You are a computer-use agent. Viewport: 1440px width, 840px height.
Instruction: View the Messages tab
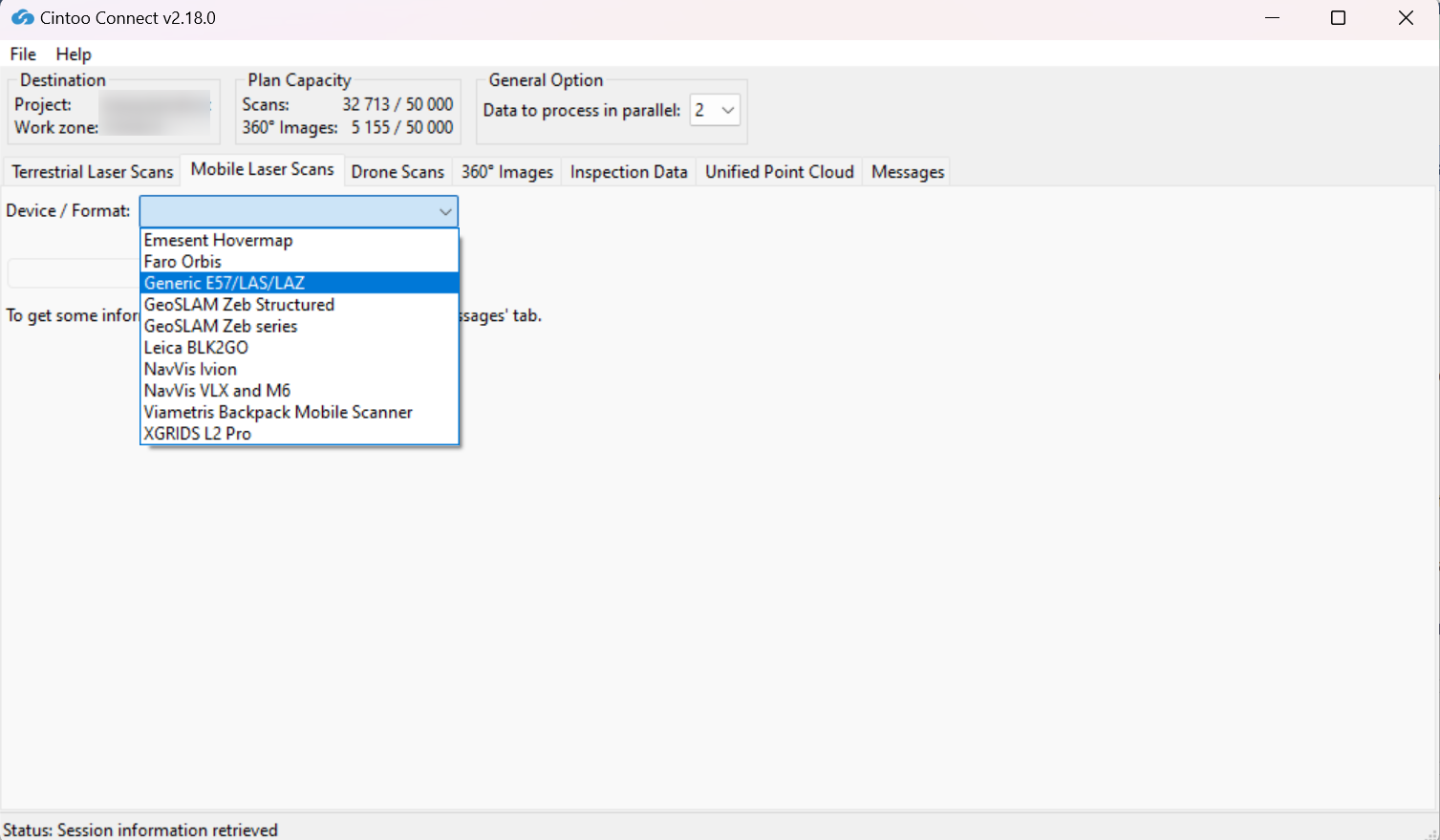[908, 172]
